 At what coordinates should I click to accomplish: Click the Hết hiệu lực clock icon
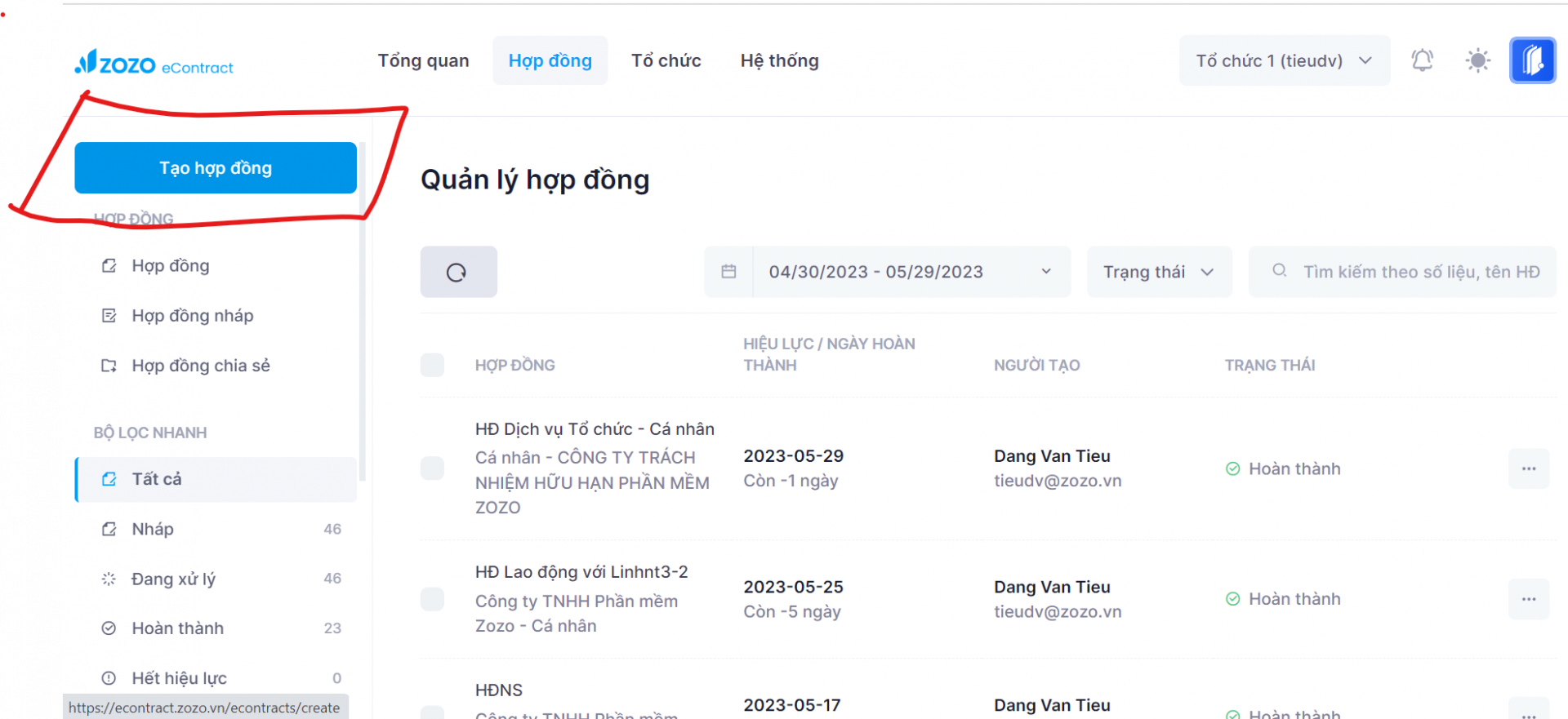point(109,678)
